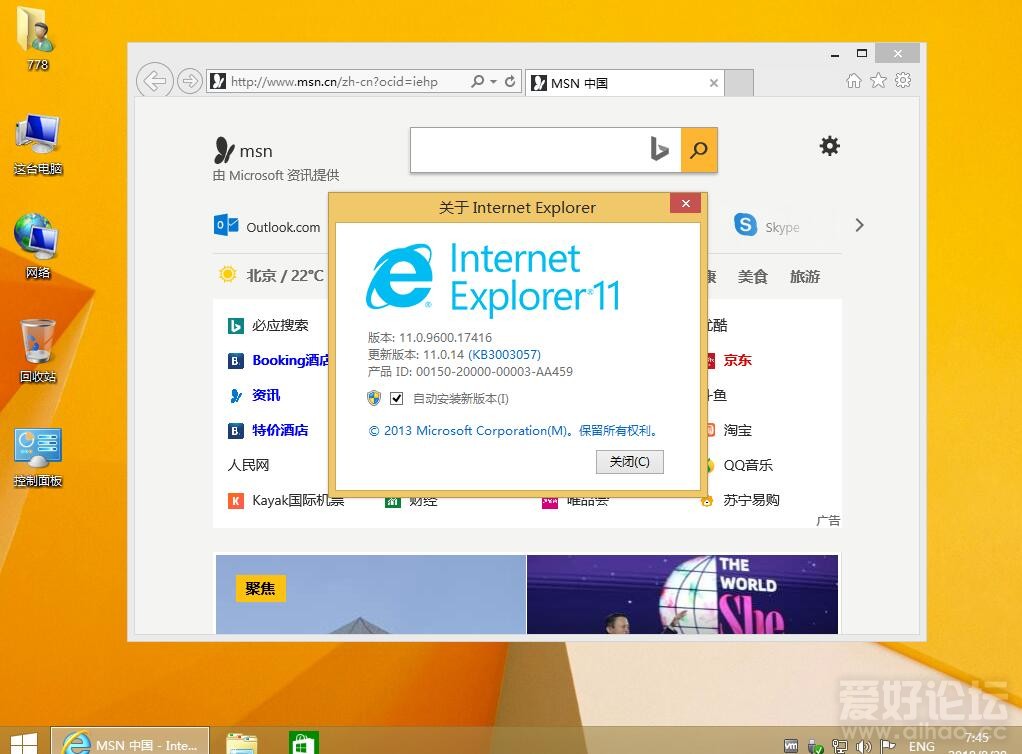Viewport: 1022px width, 754px height.
Task: Open 这台电脑 desktop icon
Action: tap(38, 143)
